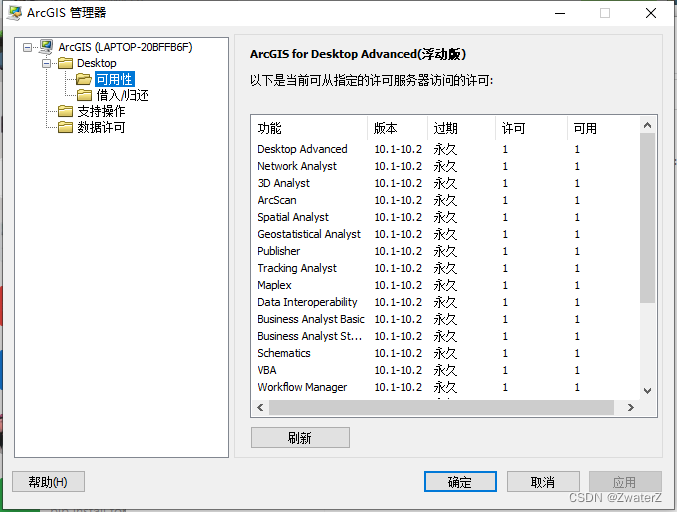Select the Network Analyst row

[x=445, y=166]
